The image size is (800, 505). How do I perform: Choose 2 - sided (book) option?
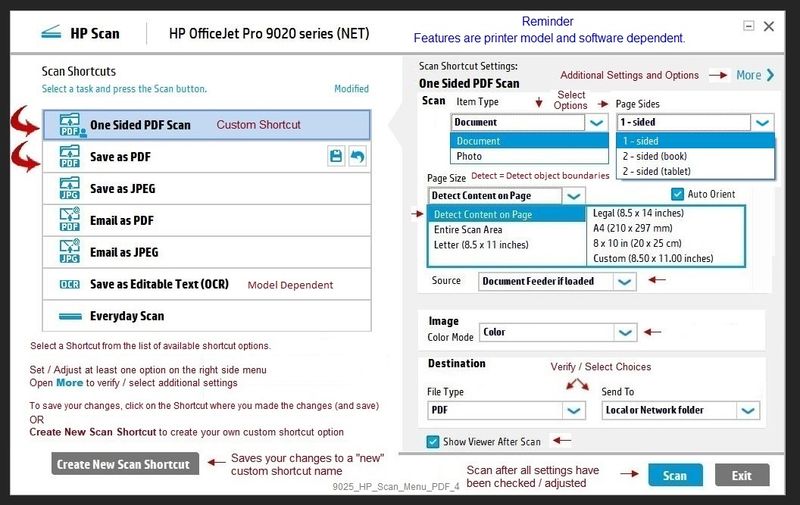click(x=695, y=156)
